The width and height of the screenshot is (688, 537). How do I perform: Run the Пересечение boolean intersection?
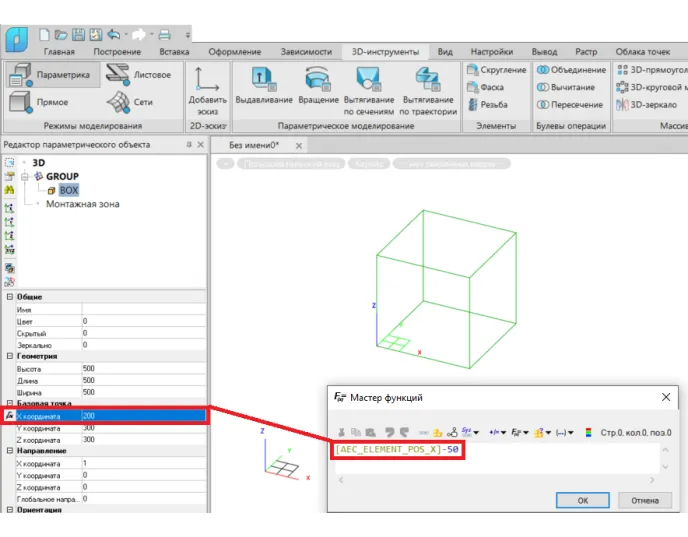pos(570,105)
